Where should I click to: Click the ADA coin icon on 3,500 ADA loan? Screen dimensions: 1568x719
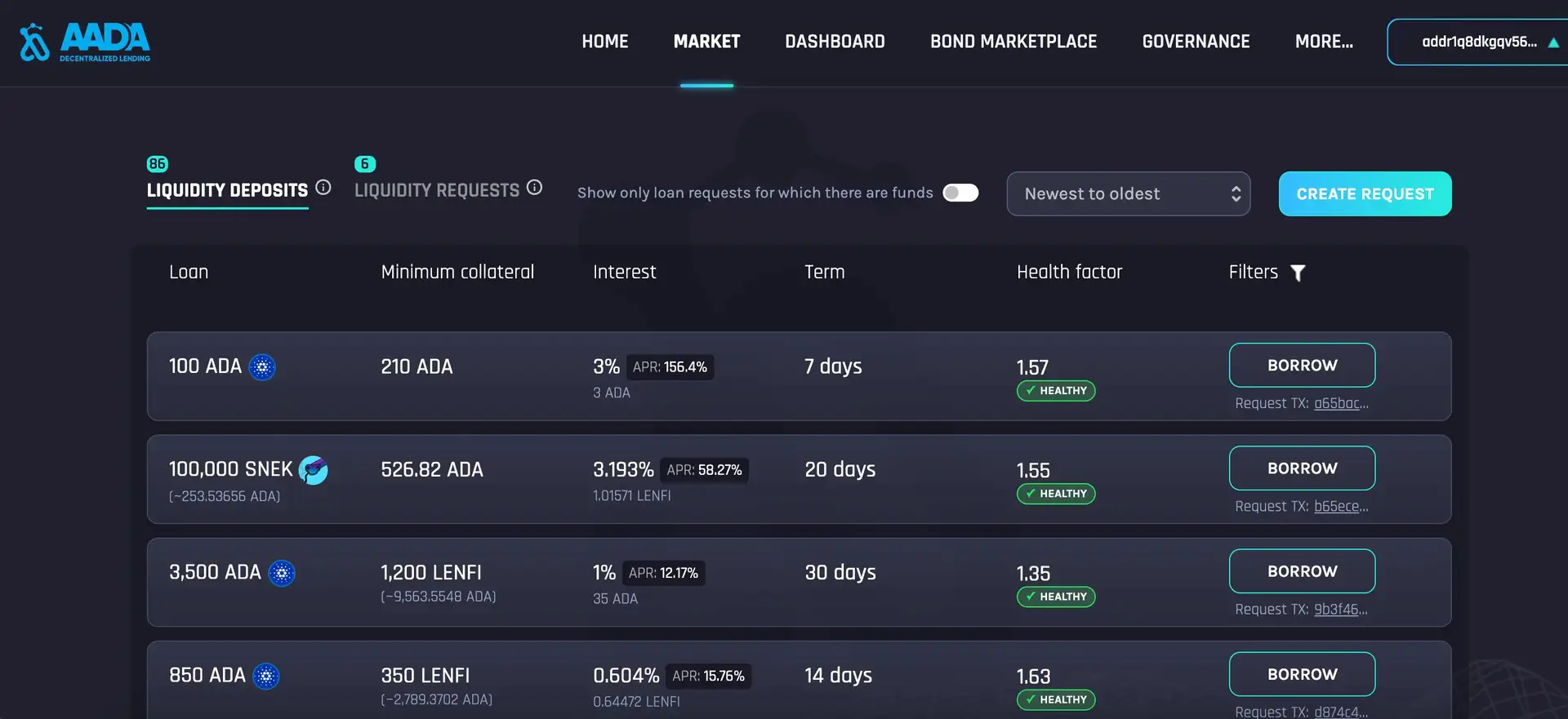[x=282, y=573]
